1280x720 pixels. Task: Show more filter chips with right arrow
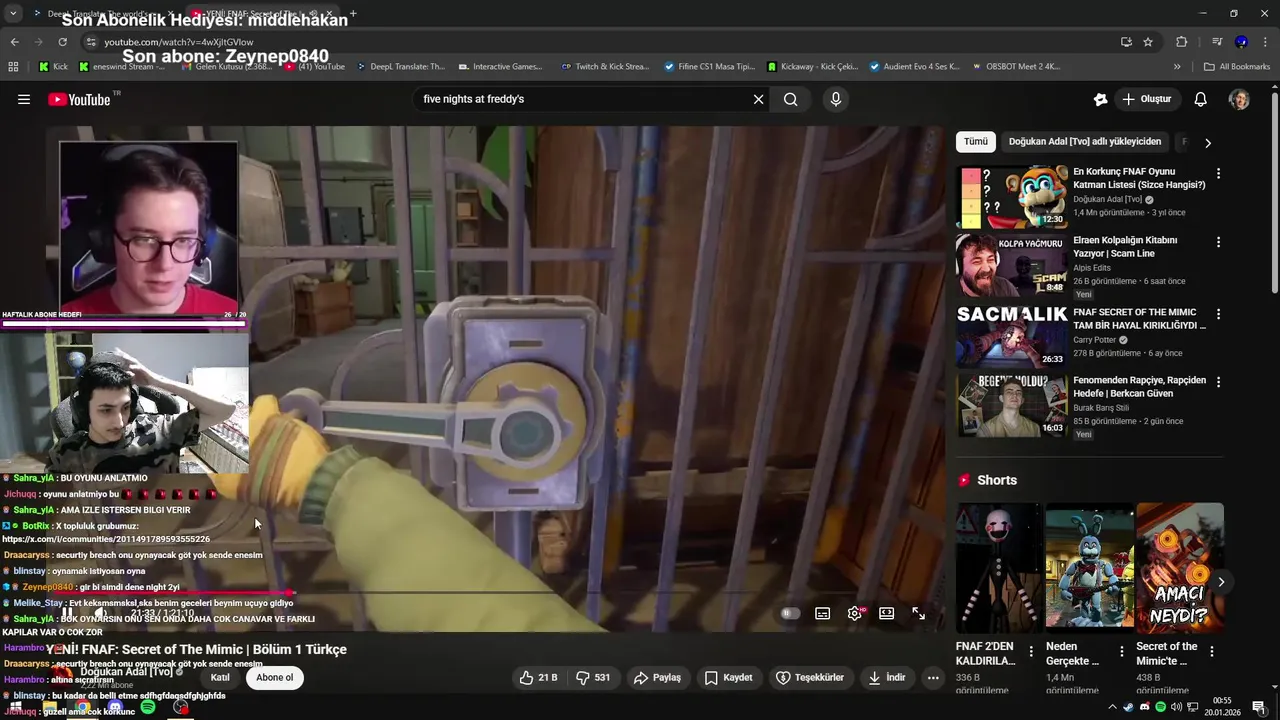click(x=1208, y=142)
